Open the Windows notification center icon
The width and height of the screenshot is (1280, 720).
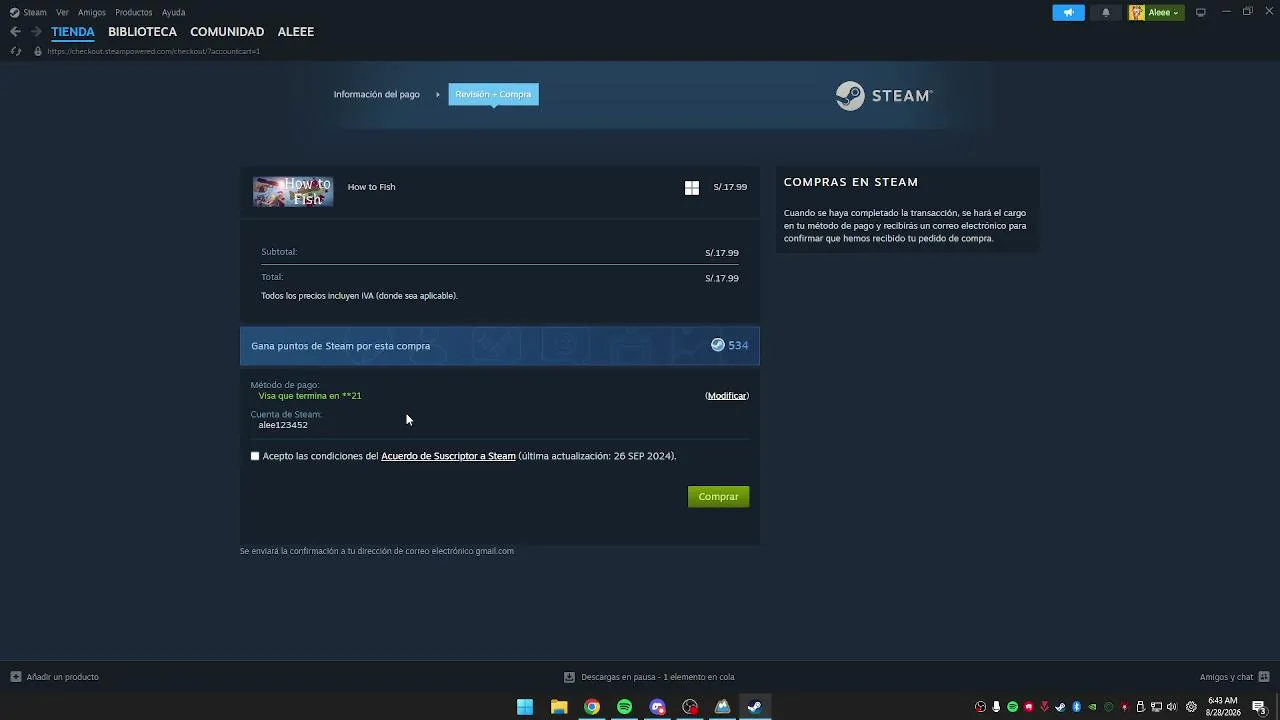[x=1259, y=707]
